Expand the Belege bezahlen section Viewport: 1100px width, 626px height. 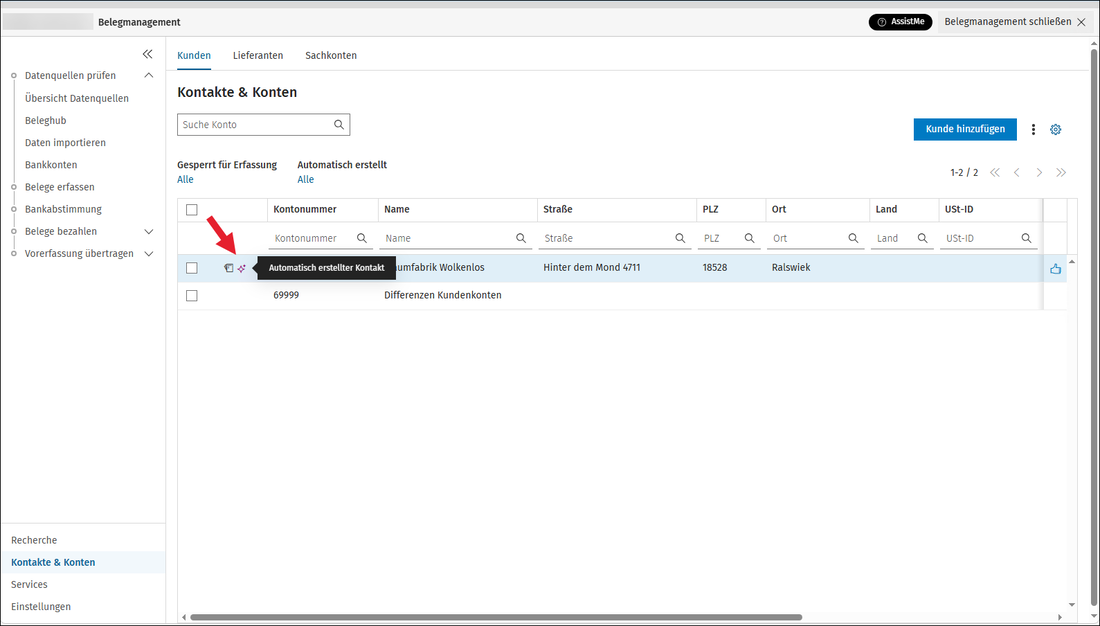coord(149,232)
